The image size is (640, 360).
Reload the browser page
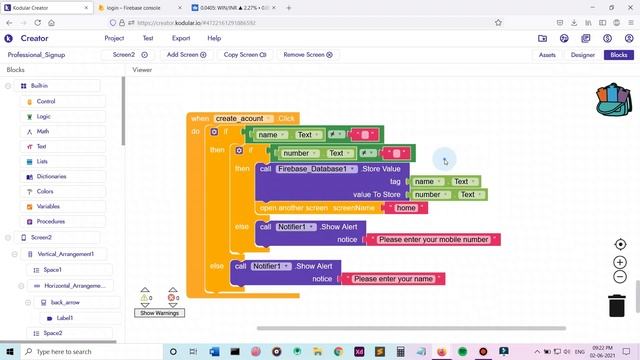38,23
